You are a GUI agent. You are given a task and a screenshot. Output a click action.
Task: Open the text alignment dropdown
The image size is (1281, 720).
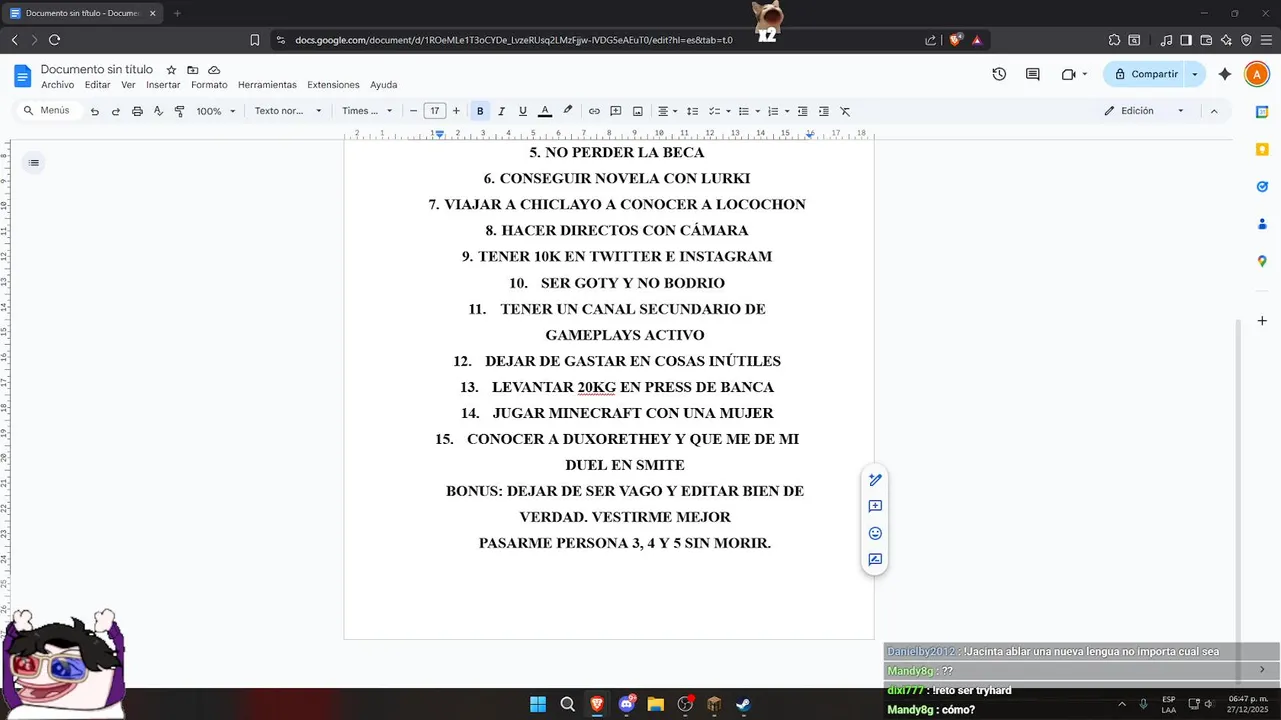click(x=667, y=111)
